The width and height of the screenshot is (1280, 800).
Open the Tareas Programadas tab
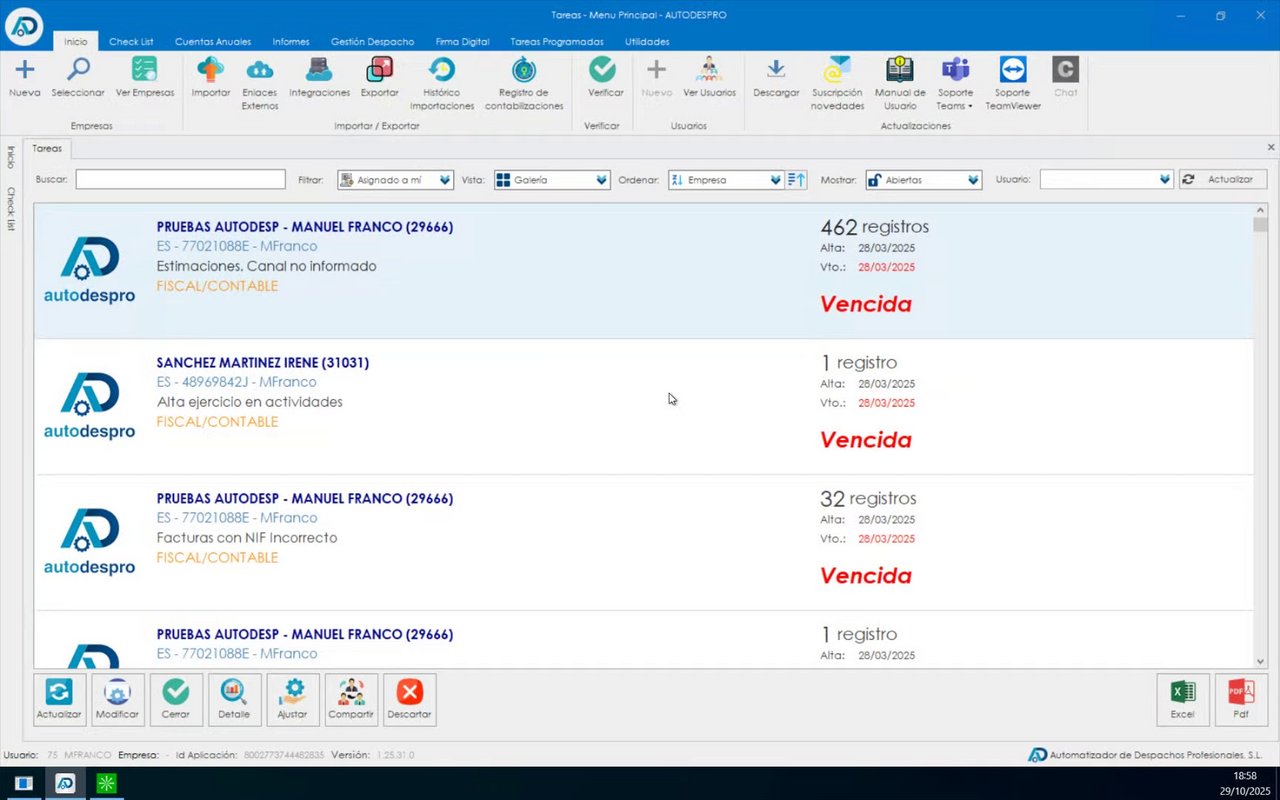click(x=557, y=42)
